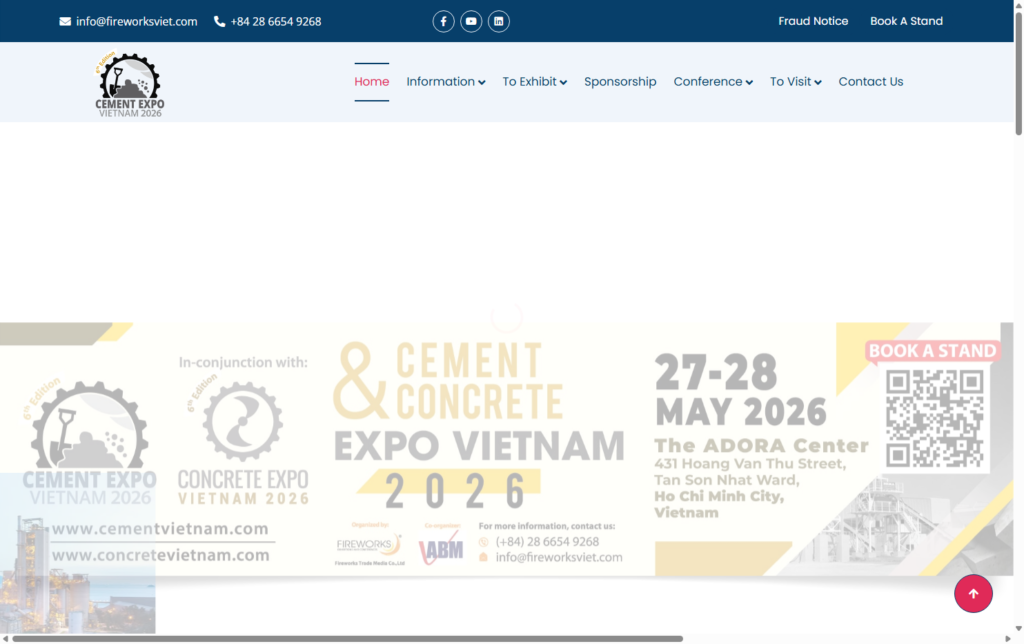The image size is (1024, 644).
Task: Open the Fraud Notice link
Action: click(x=813, y=21)
